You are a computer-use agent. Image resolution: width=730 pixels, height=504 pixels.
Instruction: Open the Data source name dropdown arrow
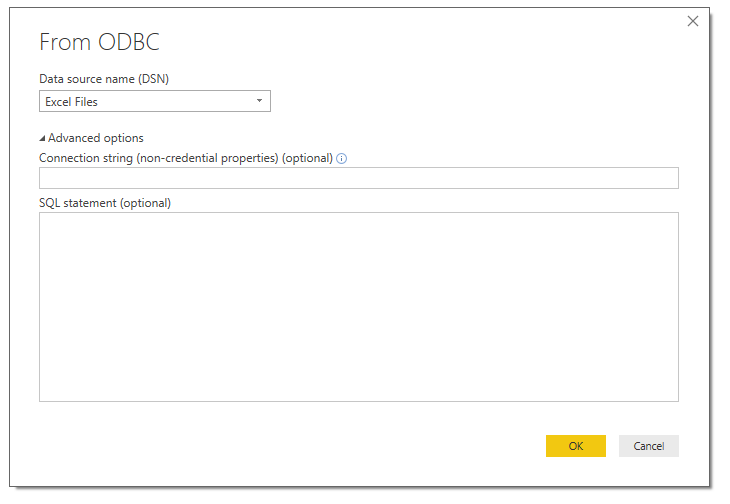(x=259, y=101)
